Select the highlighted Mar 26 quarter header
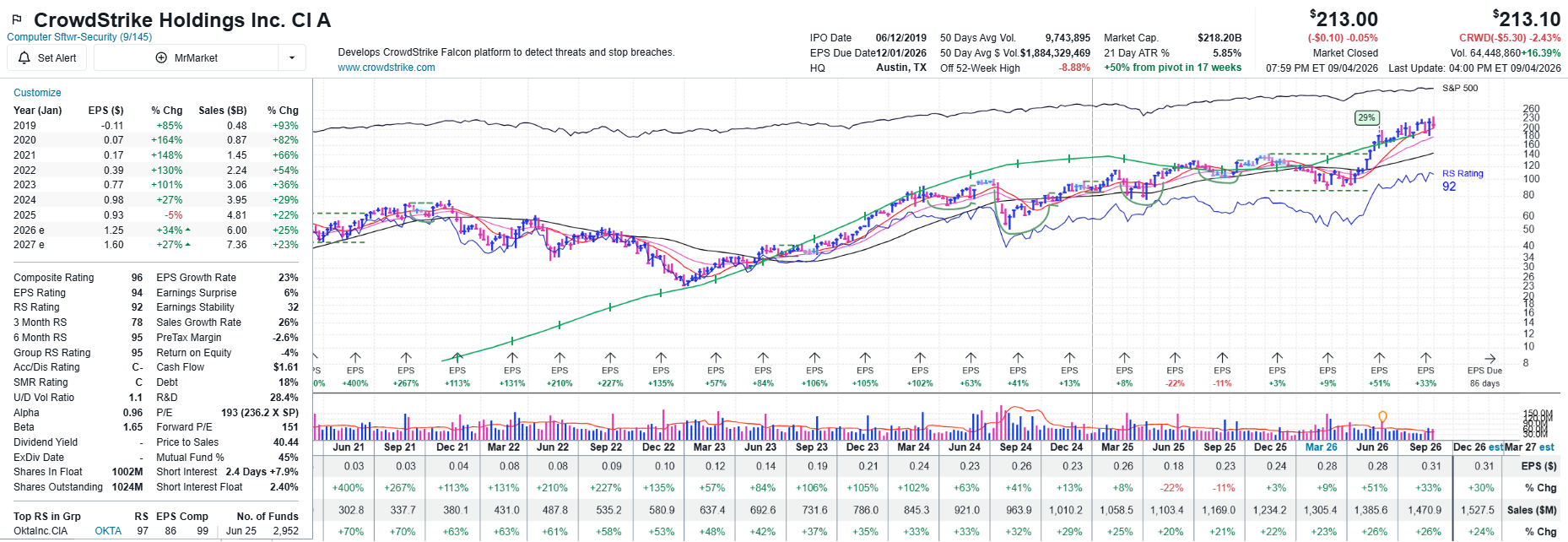The width and height of the screenshot is (1568, 542). point(1321,447)
